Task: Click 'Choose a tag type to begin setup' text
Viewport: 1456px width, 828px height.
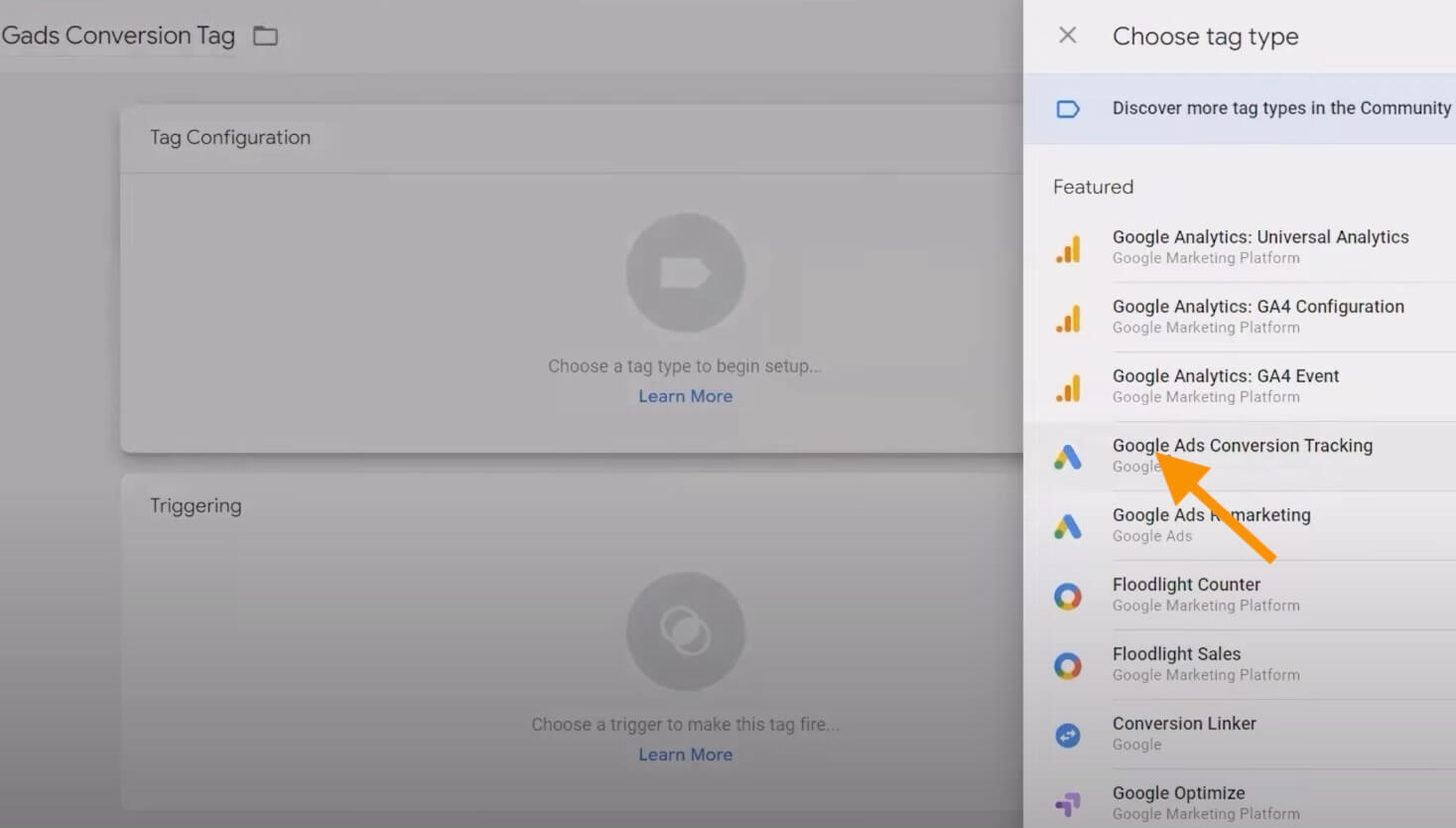Action: point(685,366)
